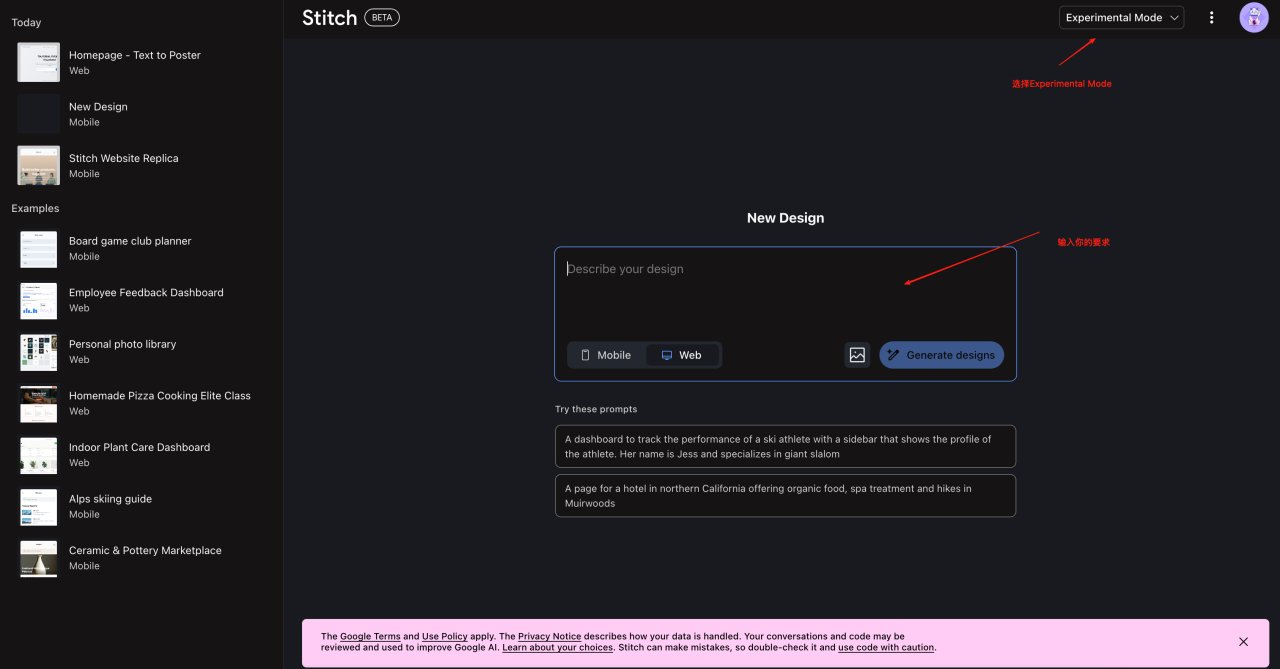Dismiss the pink notice banner
This screenshot has height=669, width=1280.
click(x=1243, y=642)
